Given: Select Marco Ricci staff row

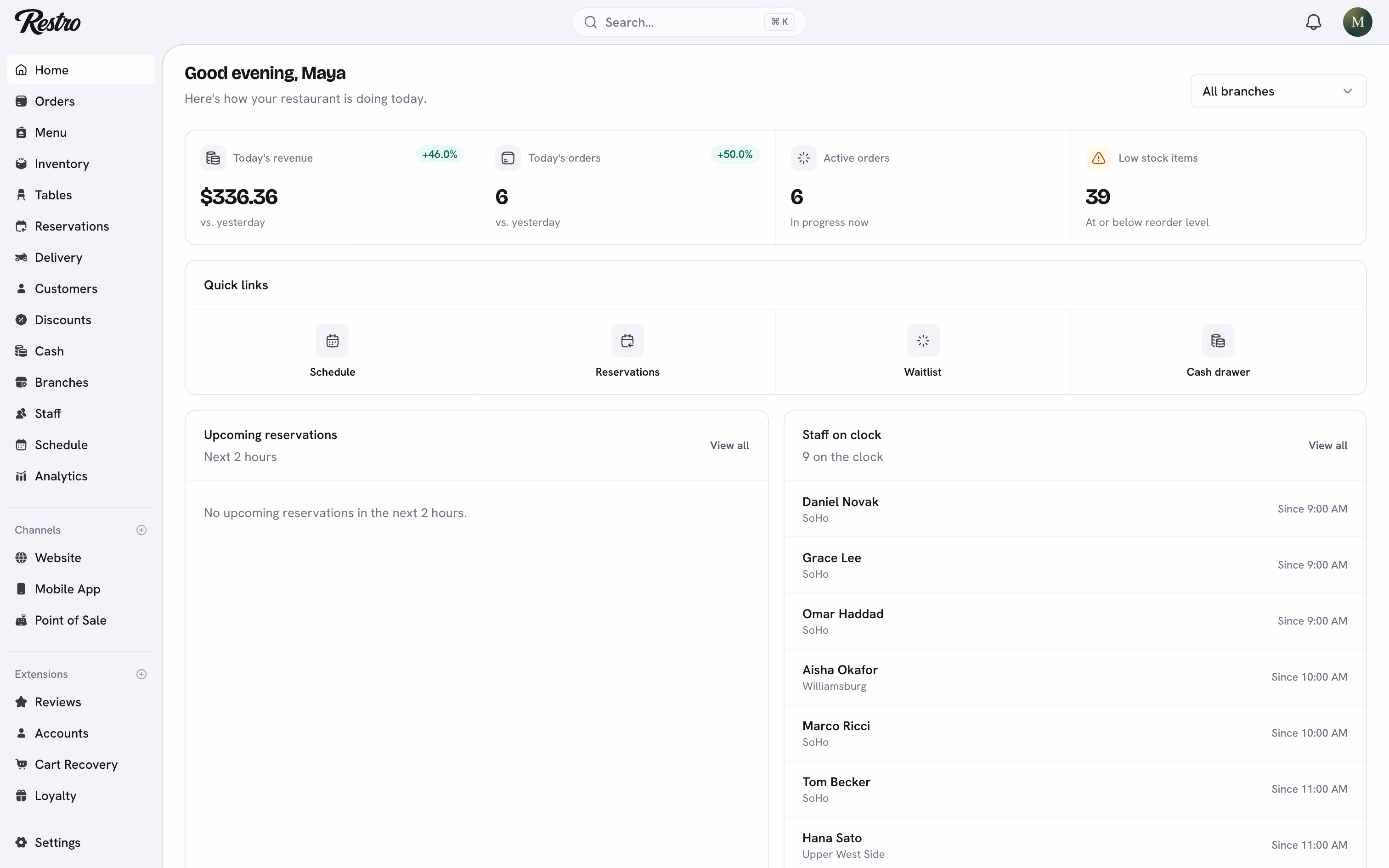Looking at the screenshot, I should pyautogui.click(x=1074, y=733).
